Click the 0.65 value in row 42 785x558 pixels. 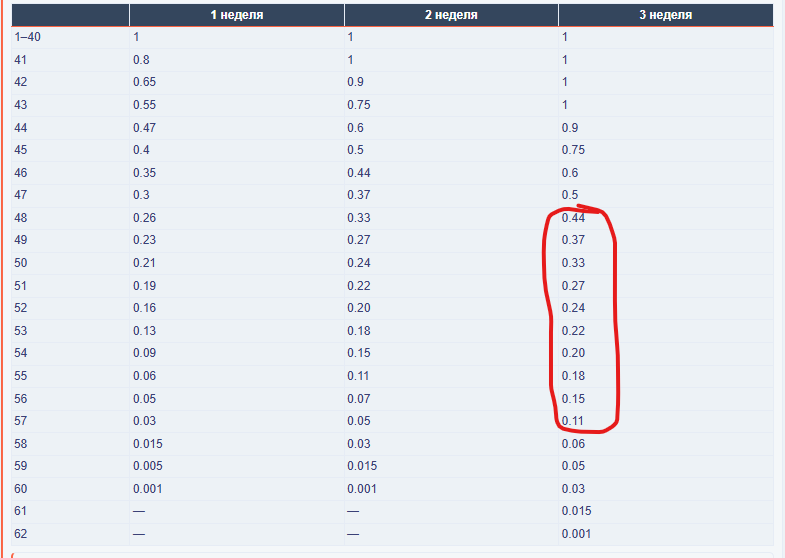pyautogui.click(x=144, y=82)
